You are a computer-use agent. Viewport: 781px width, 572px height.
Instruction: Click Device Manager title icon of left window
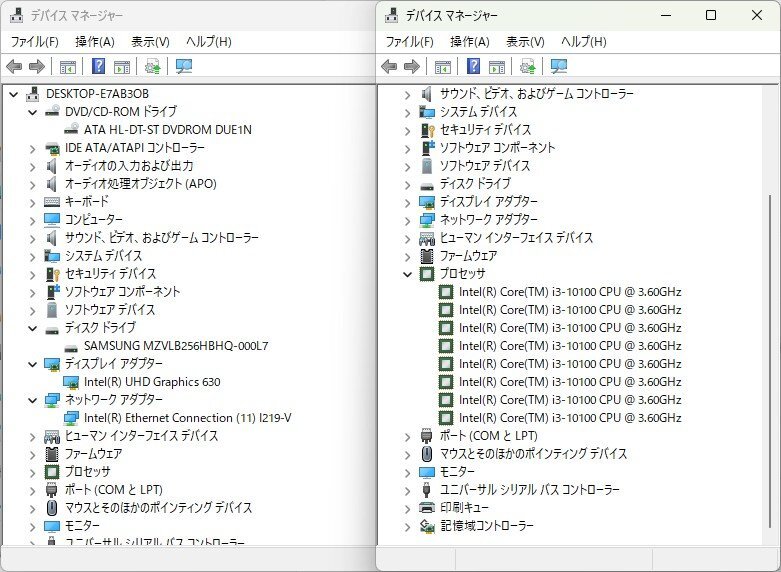[16, 15]
